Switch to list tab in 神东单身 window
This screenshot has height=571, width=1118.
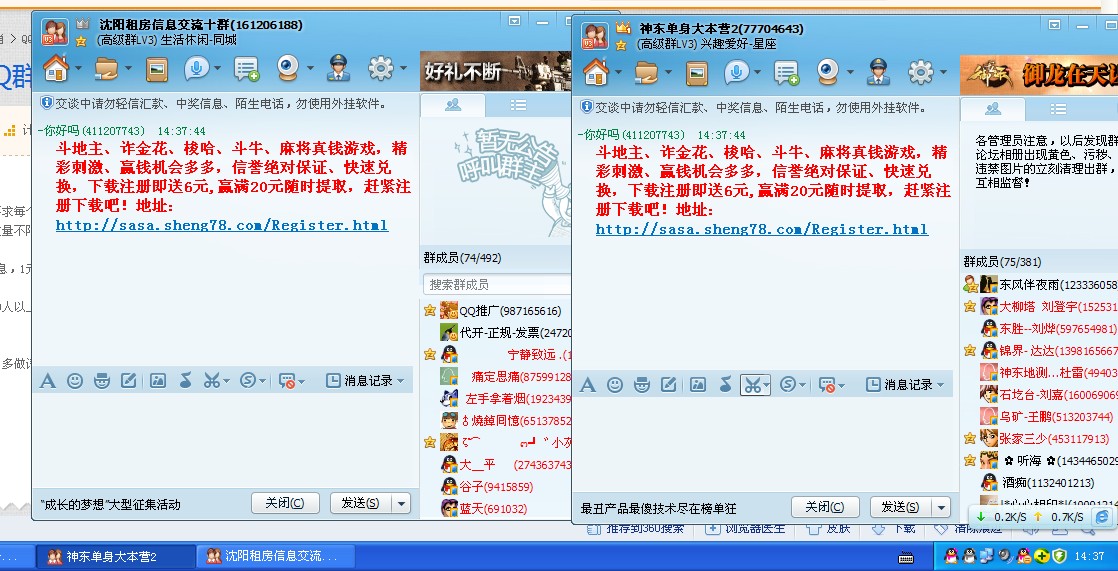pyautogui.click(x=1058, y=109)
